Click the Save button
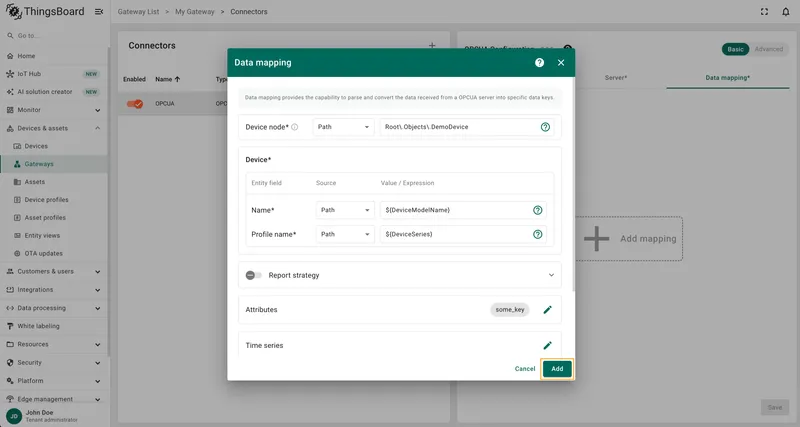The image size is (800, 427). [x=774, y=407]
